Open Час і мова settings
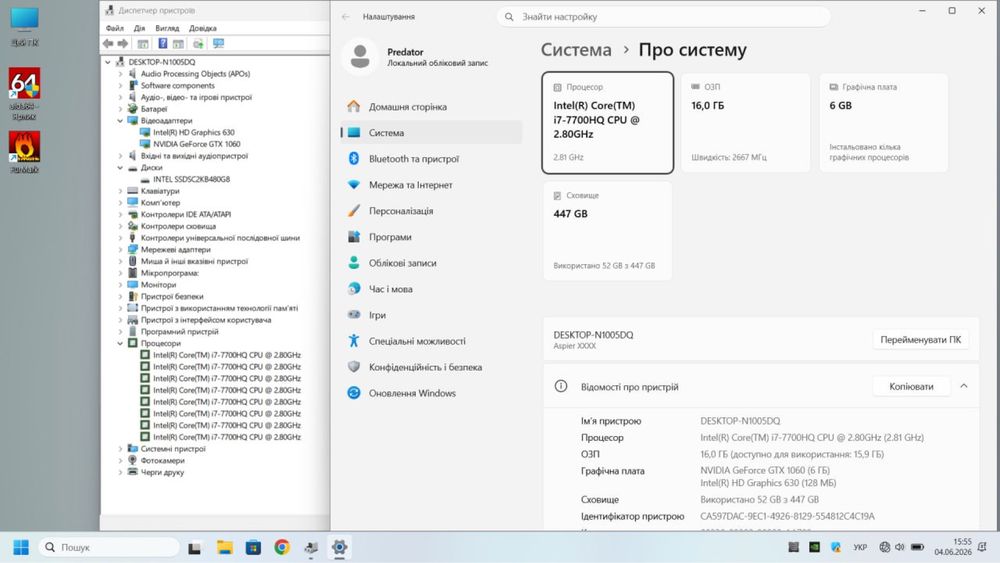Image resolution: width=1000 pixels, height=563 pixels. click(x=430, y=289)
